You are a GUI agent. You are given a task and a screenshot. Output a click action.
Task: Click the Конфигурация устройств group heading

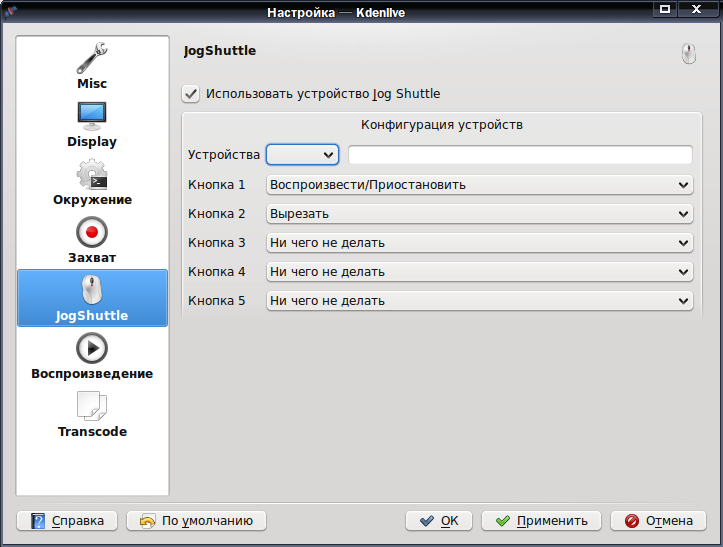(442, 125)
